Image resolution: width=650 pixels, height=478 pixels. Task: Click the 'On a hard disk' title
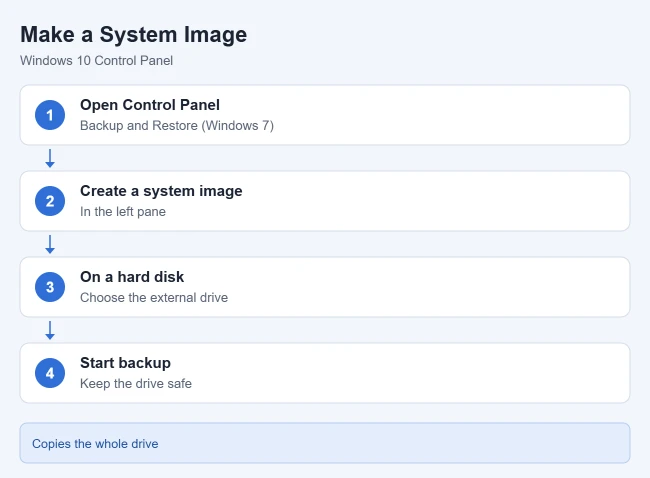click(132, 277)
